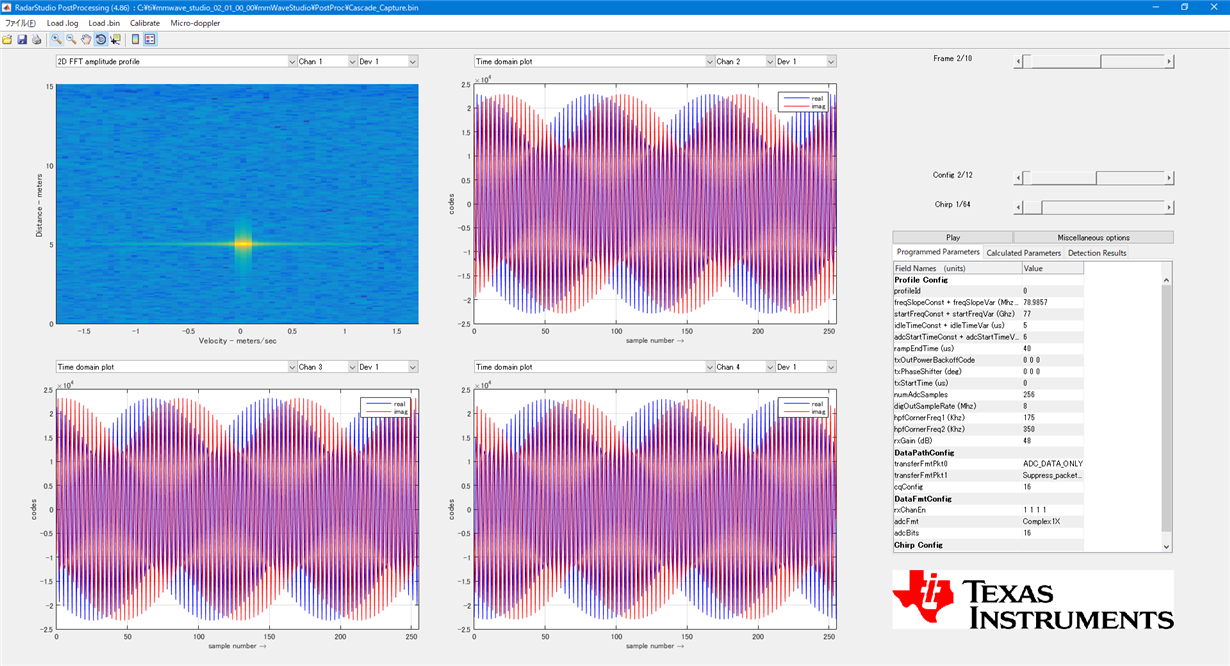This screenshot has width=1230, height=666.
Task: Enable Rotate 3D mode
Action: [100, 40]
